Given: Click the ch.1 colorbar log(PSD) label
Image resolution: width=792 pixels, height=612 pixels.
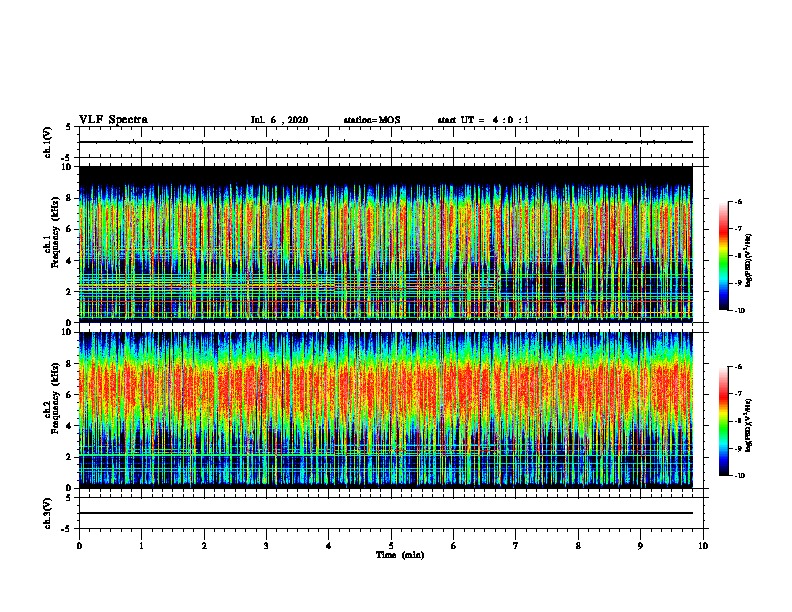Looking at the screenshot, I should pos(749,261).
